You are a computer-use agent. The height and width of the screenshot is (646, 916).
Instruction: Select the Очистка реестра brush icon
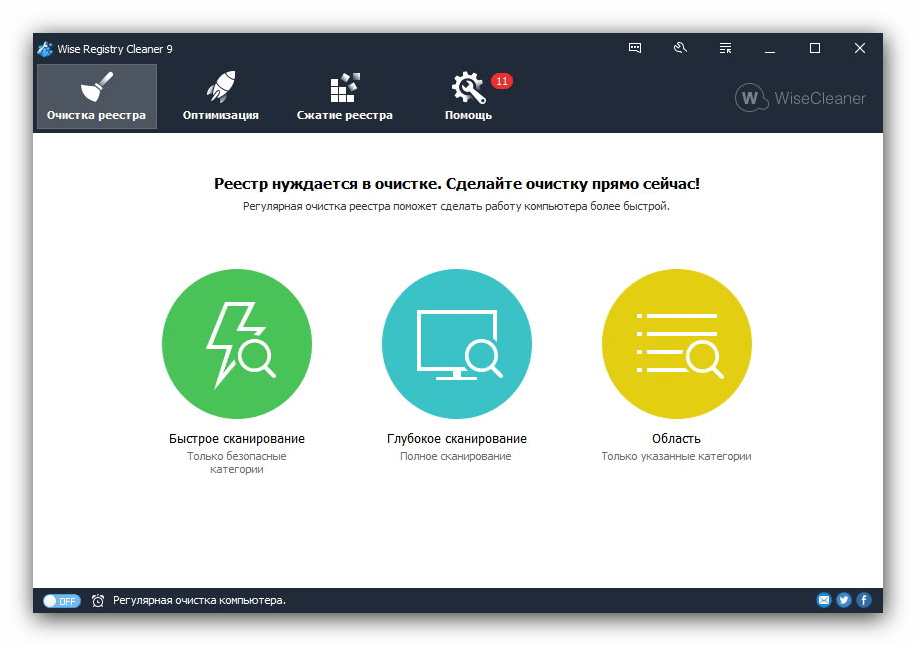click(96, 85)
